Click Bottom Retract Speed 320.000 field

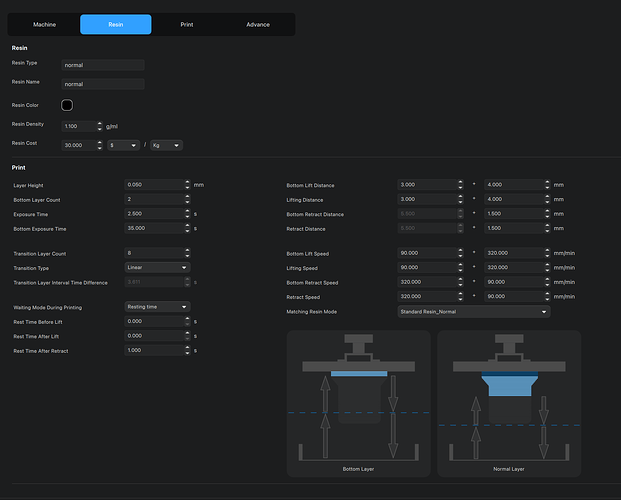click(427, 282)
